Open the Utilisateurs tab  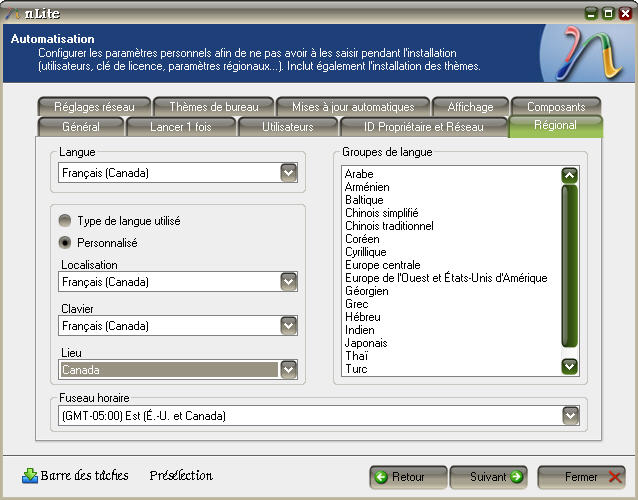288,127
